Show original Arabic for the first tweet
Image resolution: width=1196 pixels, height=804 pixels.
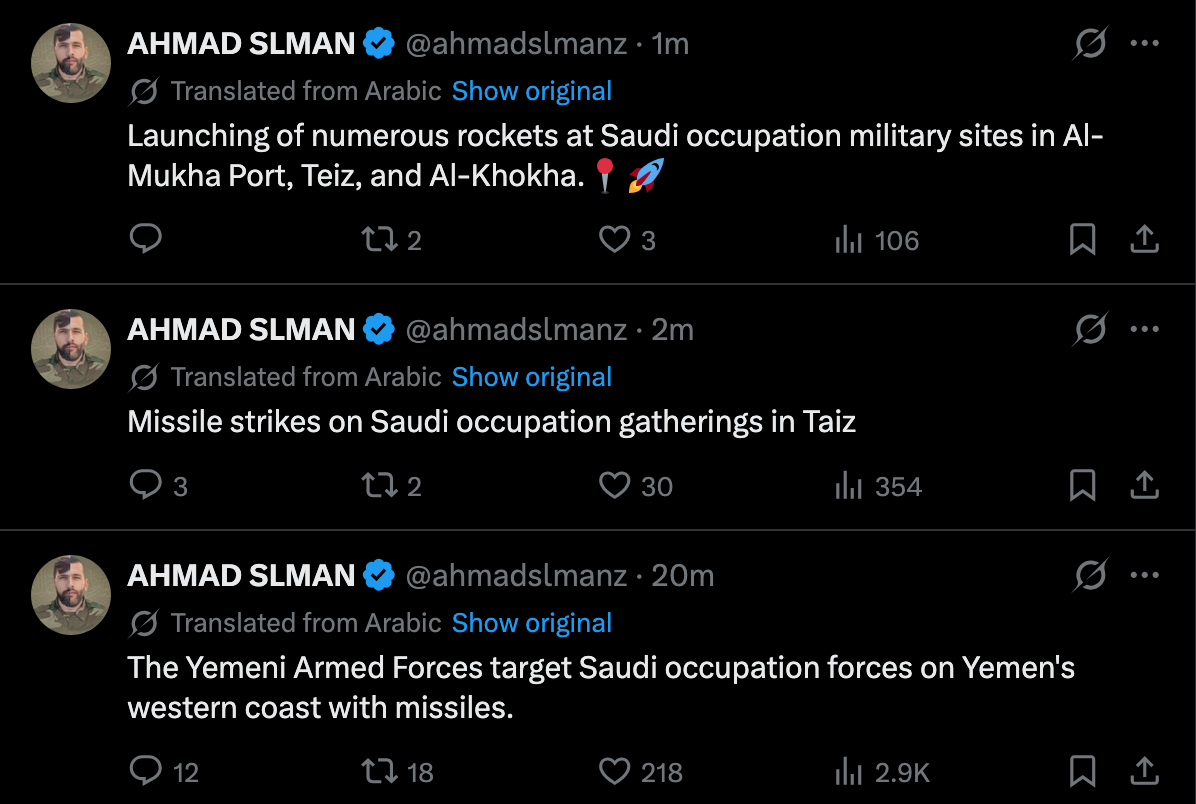[x=532, y=91]
